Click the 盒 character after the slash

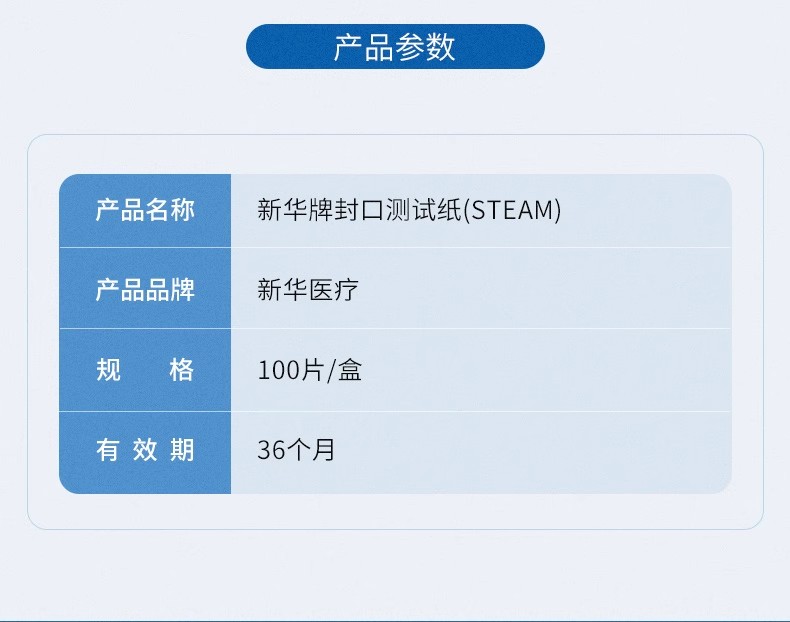(x=350, y=371)
